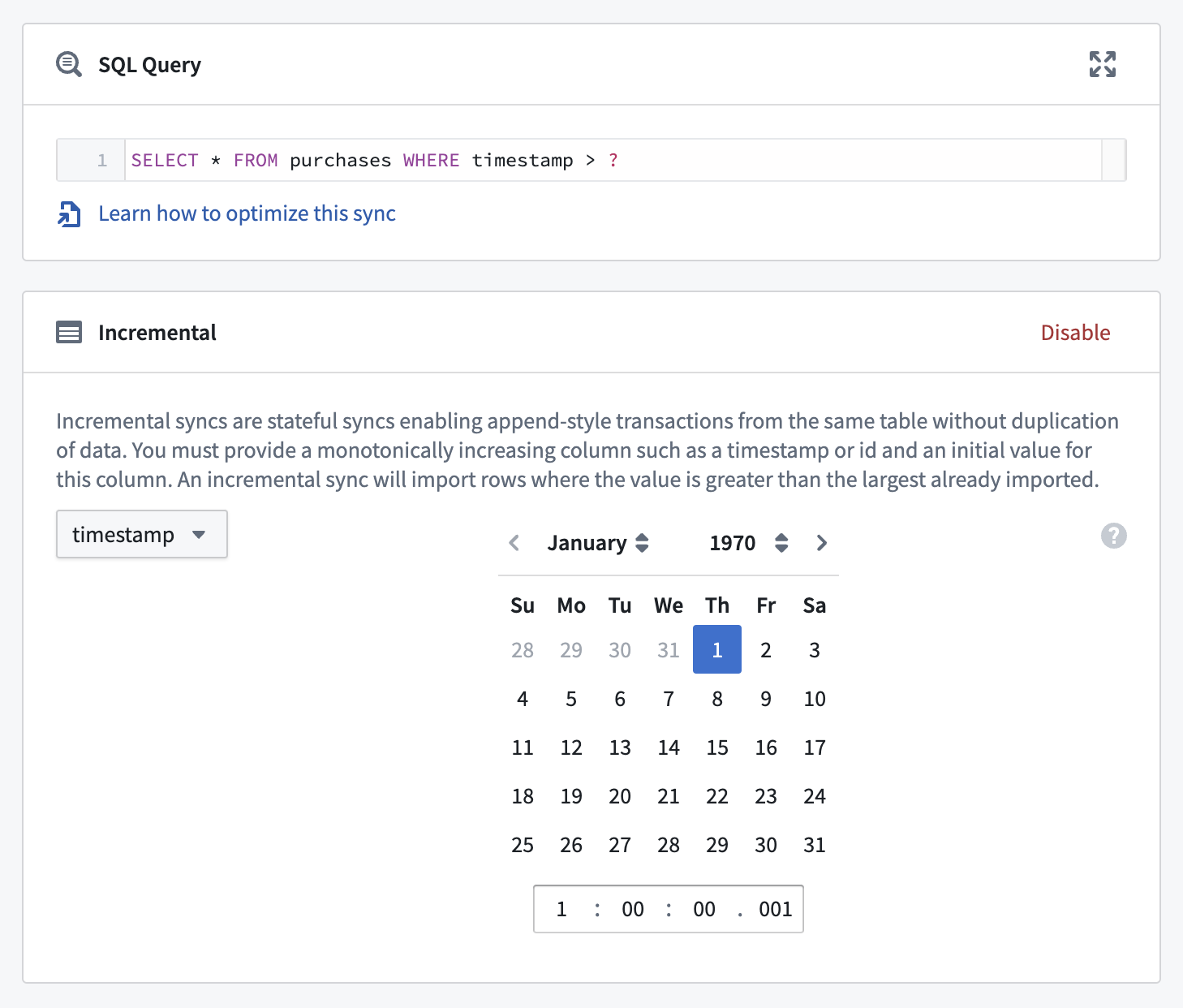Select the last day 31 of January
The height and width of the screenshot is (1008, 1183).
click(815, 844)
